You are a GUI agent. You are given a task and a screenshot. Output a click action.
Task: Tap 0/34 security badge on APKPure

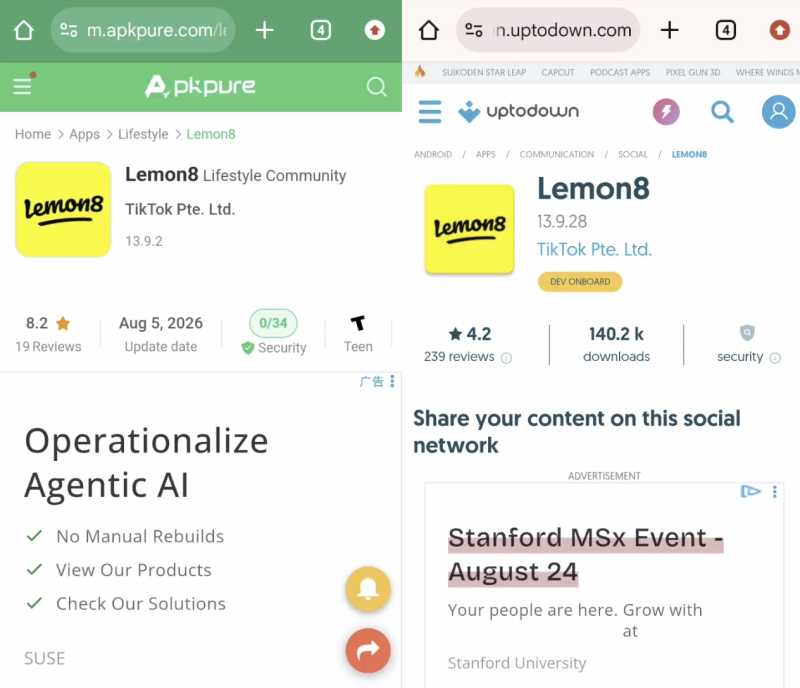click(273, 323)
